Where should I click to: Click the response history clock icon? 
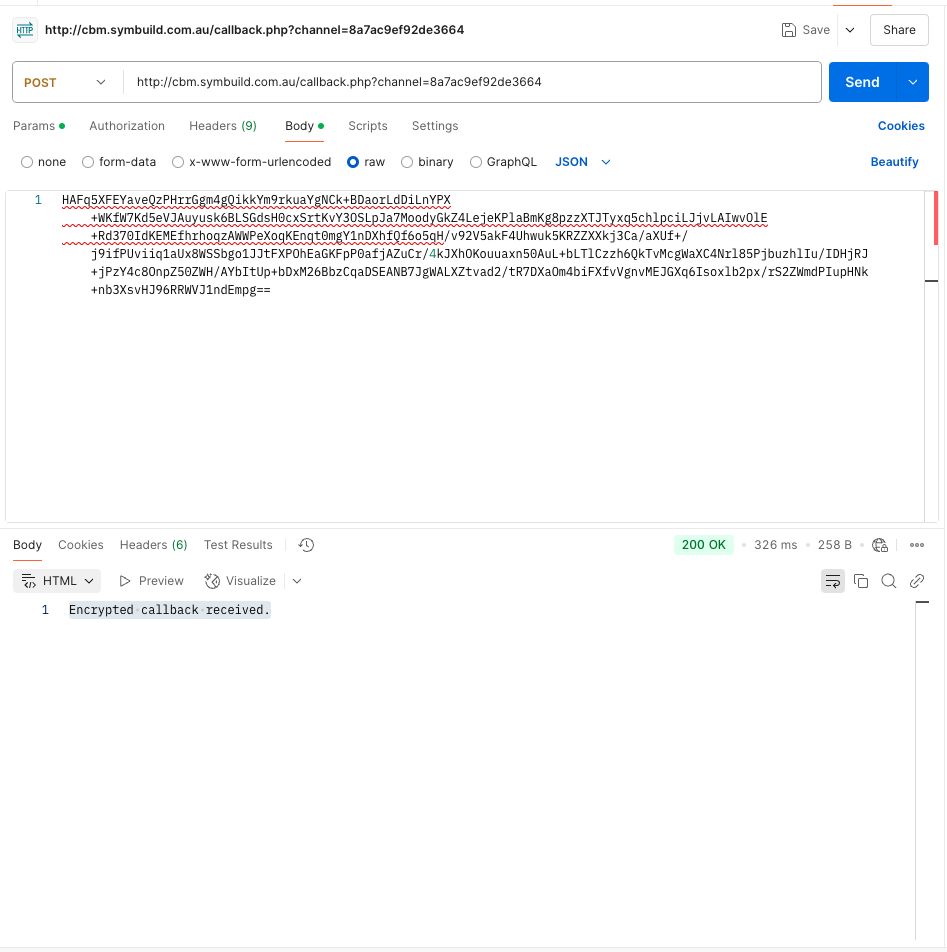(x=307, y=545)
